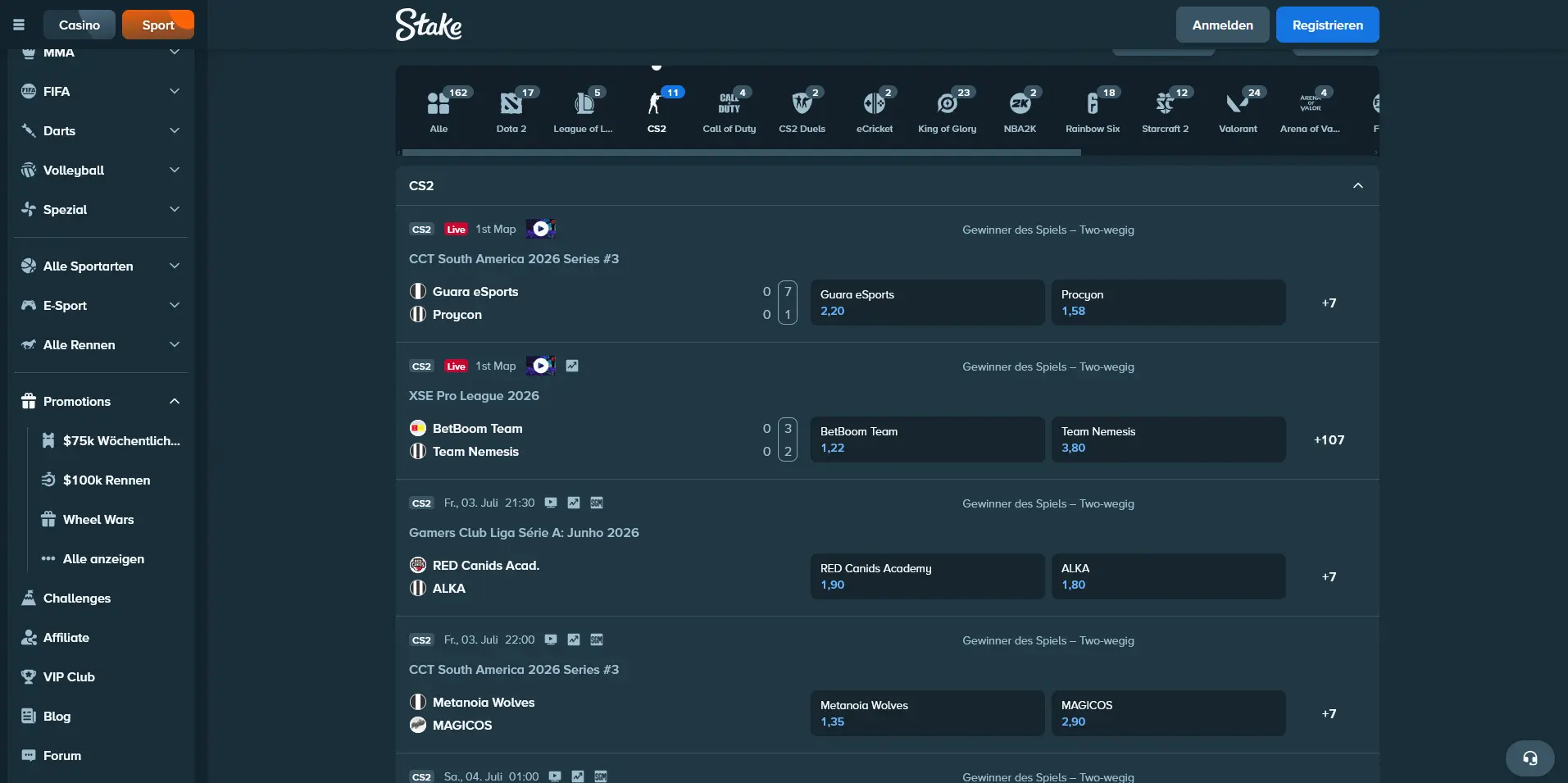This screenshot has width=1568, height=783.
Task: Open Alle anzeigen under Promotions
Action: pyautogui.click(x=103, y=558)
